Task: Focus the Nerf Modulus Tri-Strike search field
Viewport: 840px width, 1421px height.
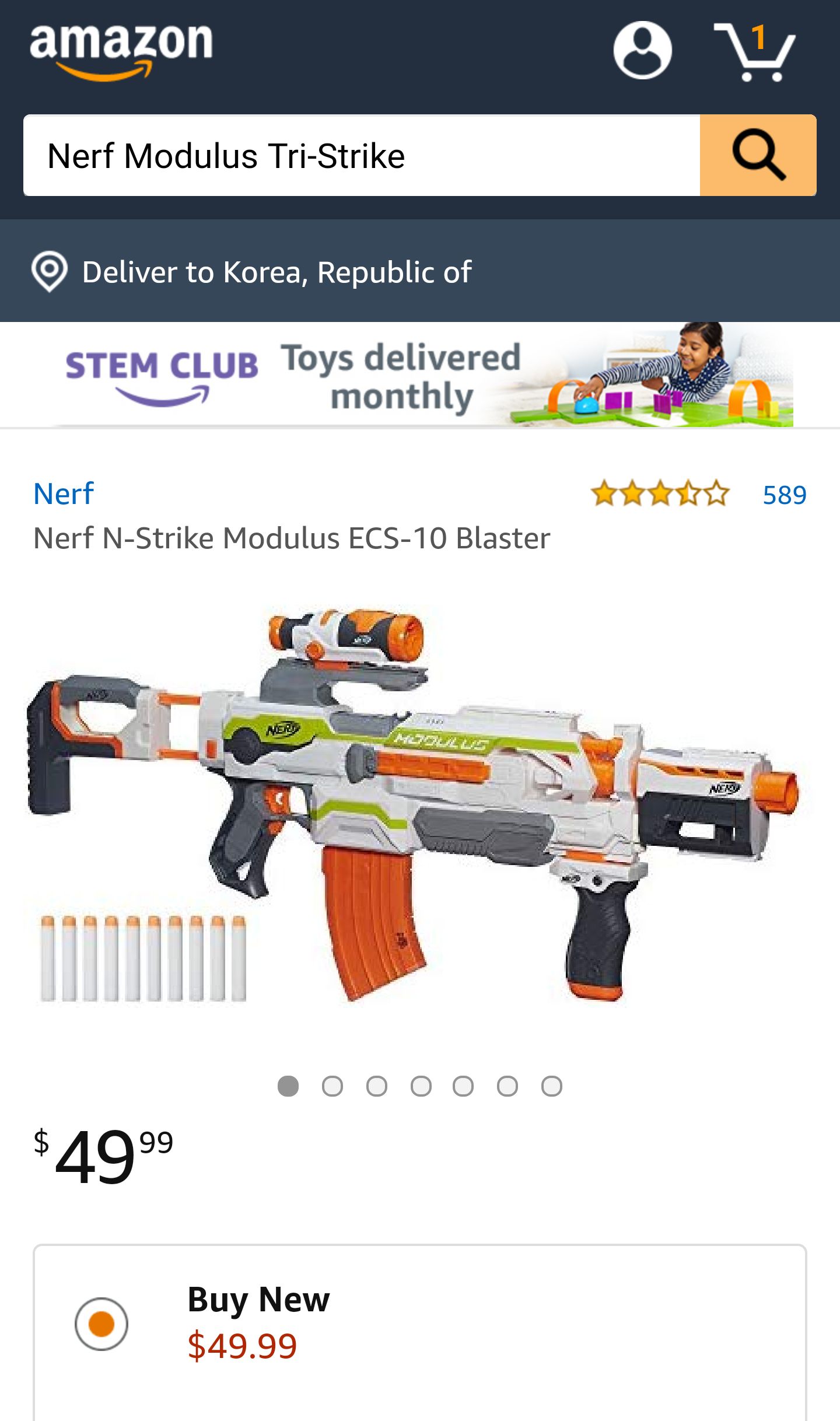Action: (362, 155)
